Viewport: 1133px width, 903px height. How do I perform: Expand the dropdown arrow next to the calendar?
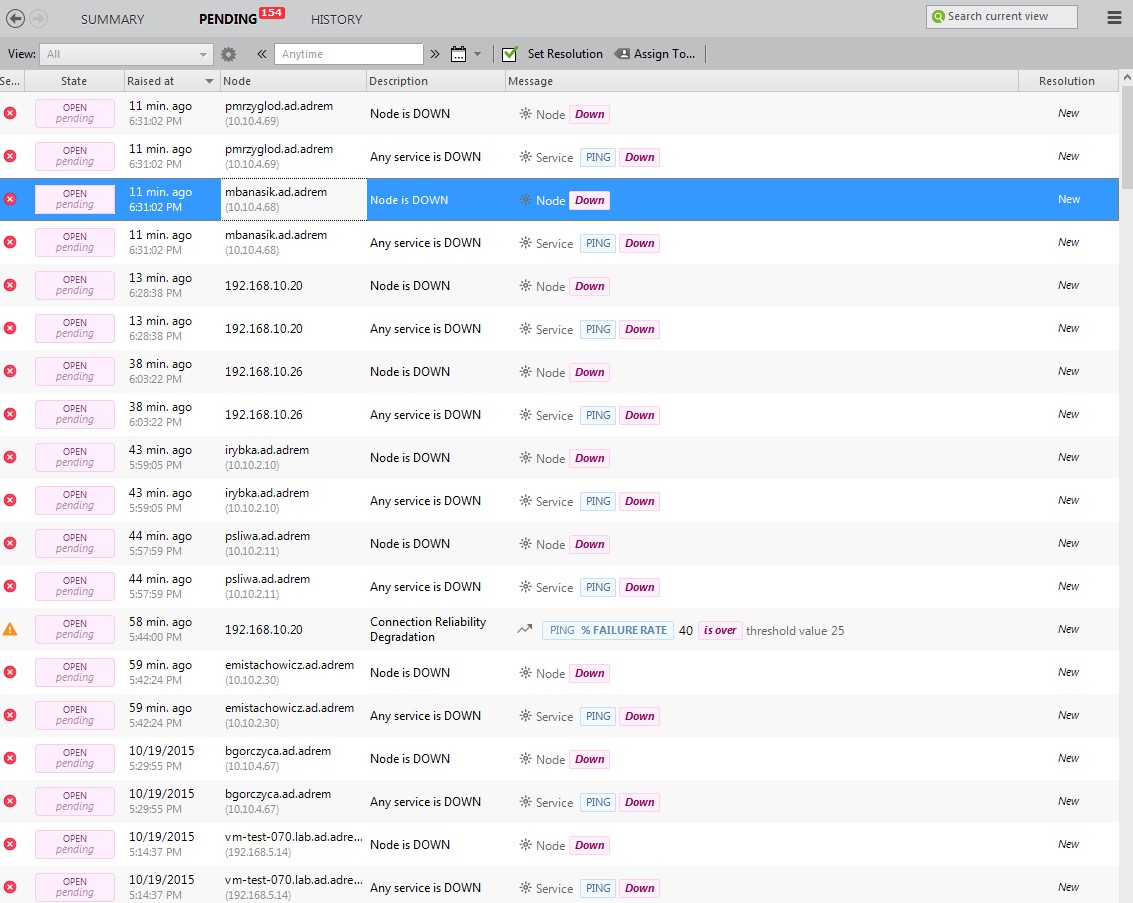pyautogui.click(x=478, y=54)
